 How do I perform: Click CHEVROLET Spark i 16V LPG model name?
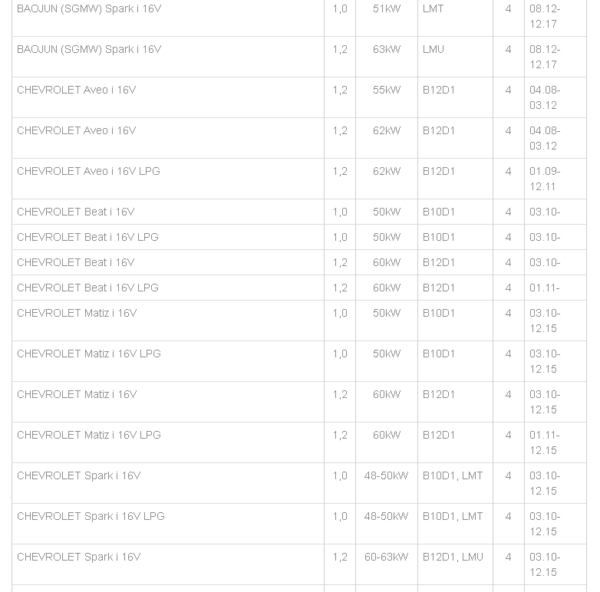pos(91,516)
